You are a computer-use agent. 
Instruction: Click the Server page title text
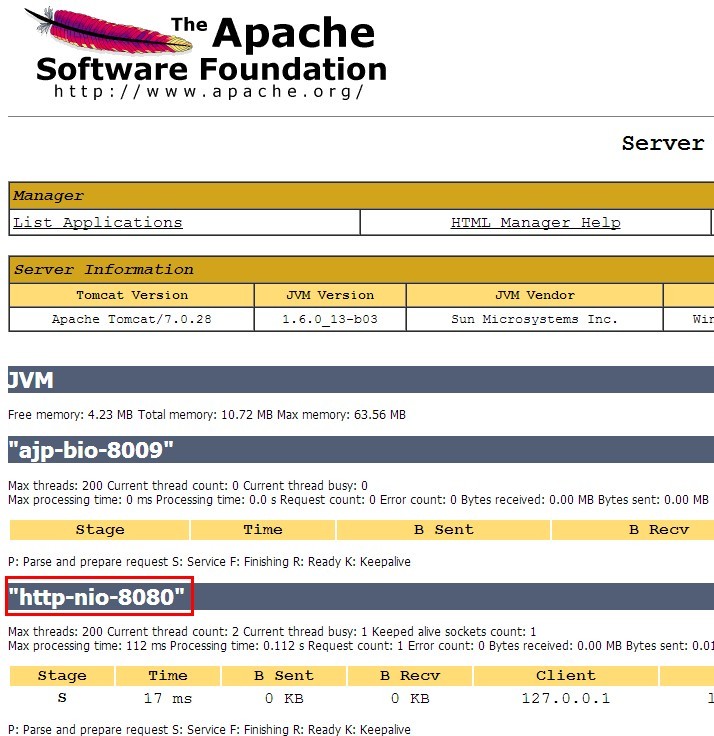point(663,143)
